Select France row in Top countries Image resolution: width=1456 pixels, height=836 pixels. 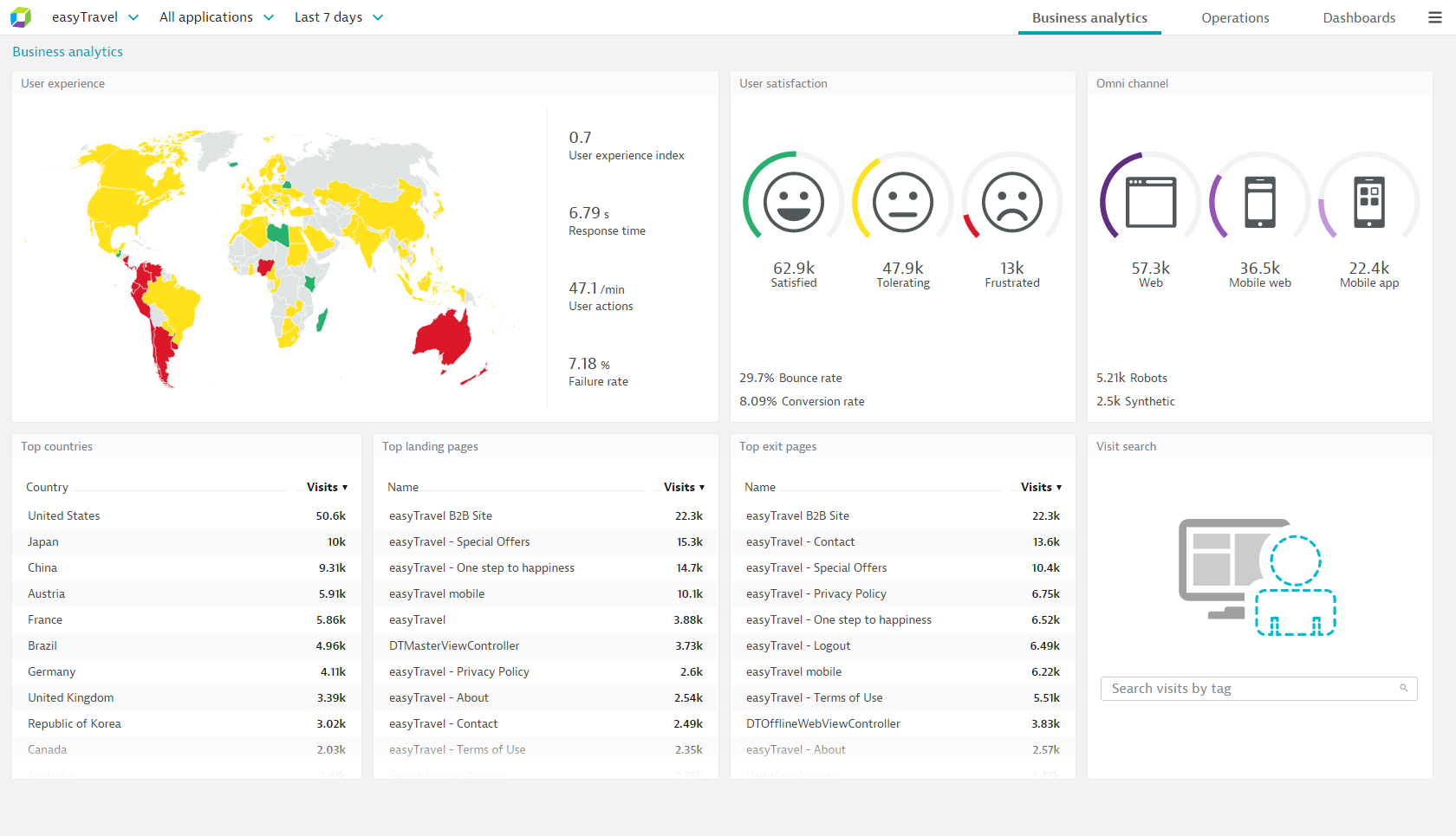tap(186, 619)
